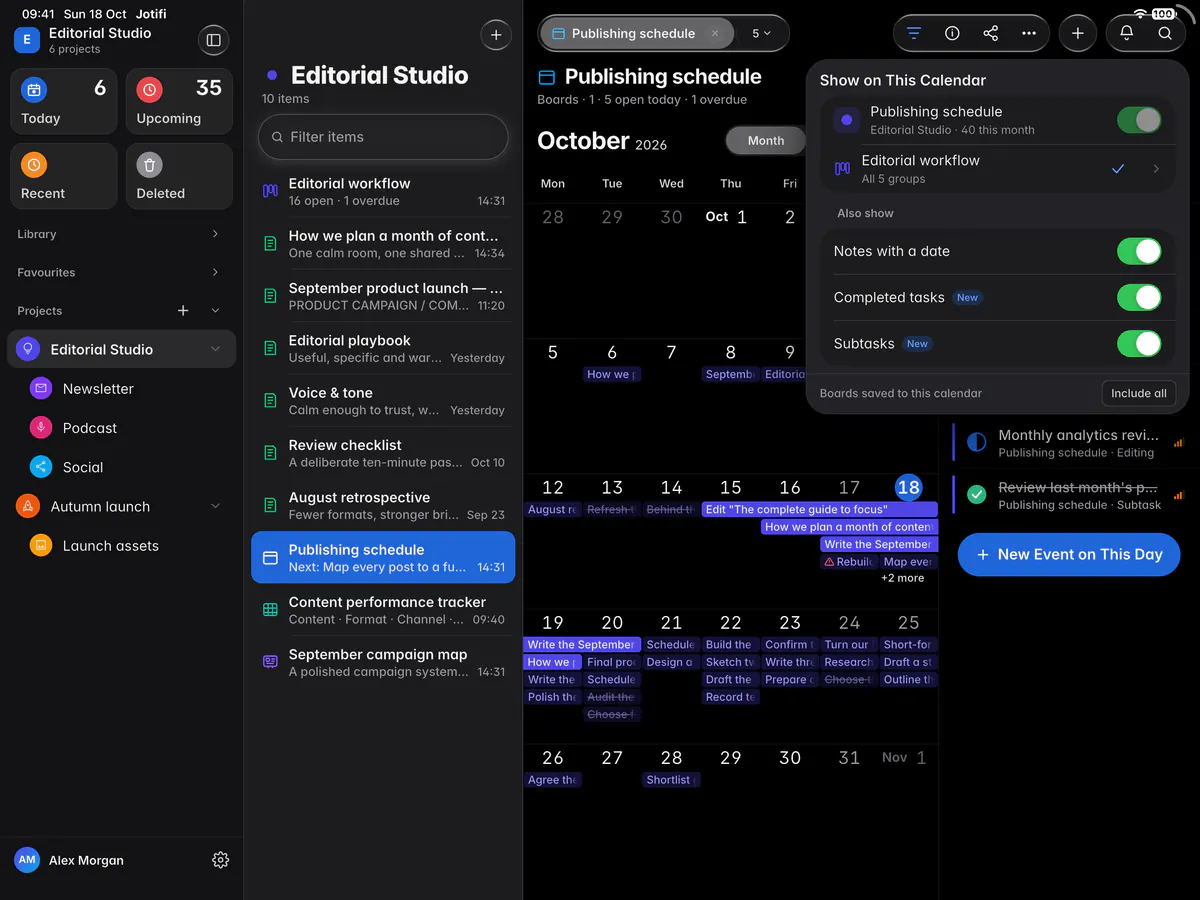Open the Agree event on 26th
This screenshot has width=1200, height=900.
552,780
